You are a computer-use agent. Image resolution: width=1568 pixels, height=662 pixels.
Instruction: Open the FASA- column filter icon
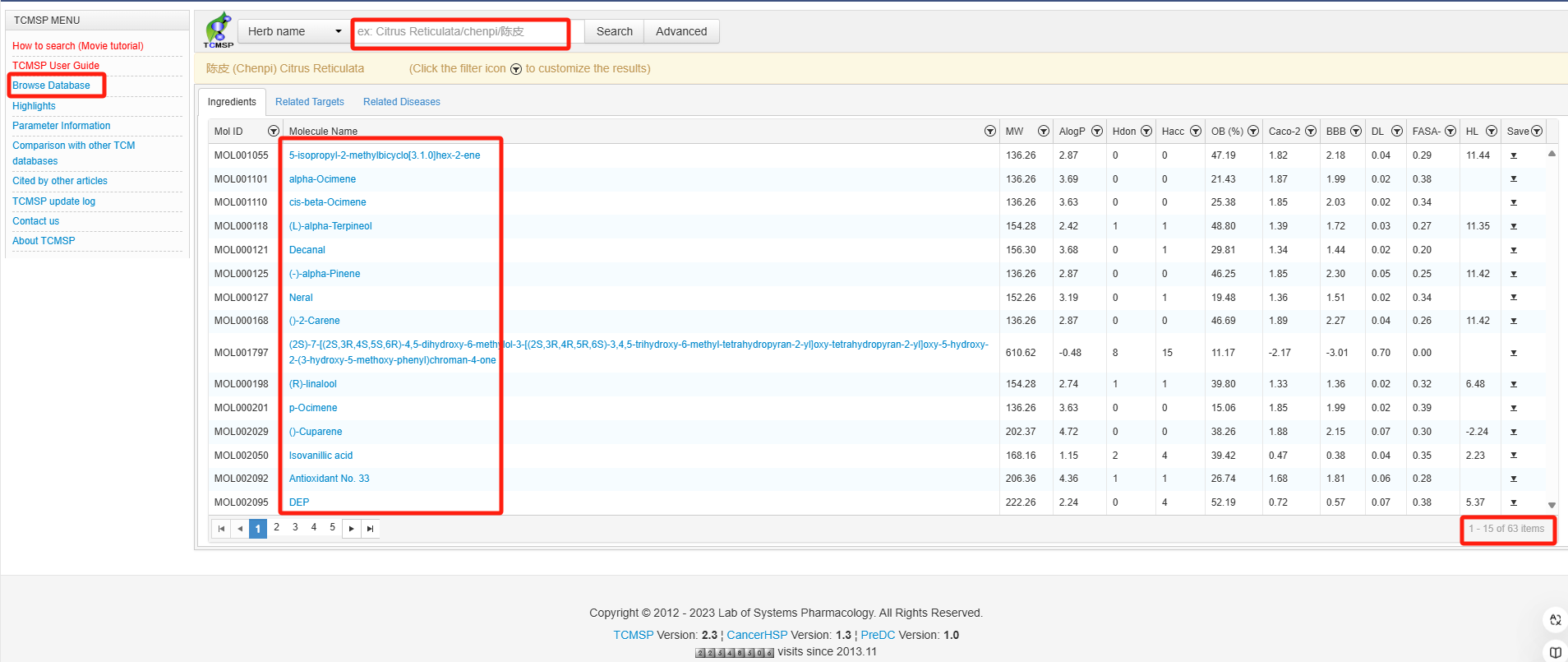coord(1450,131)
